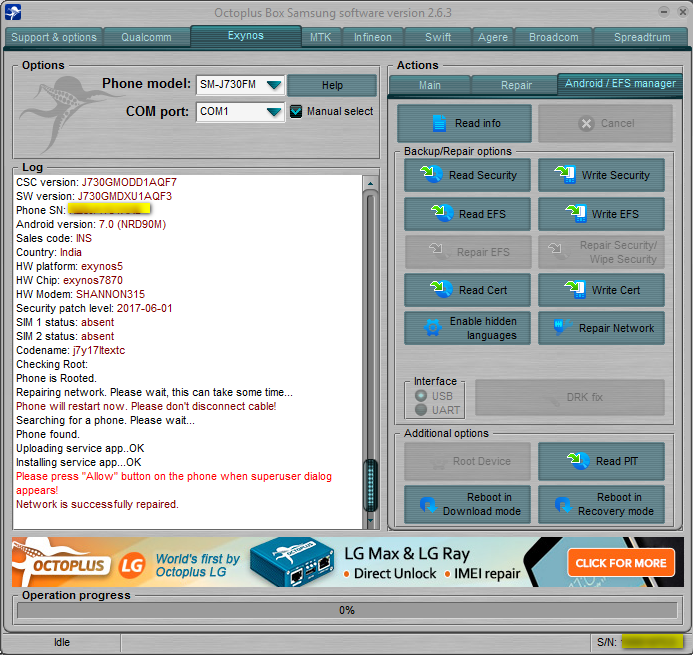Click the Reboot in Recovery mode icon
This screenshot has height=655, width=693.
563,504
